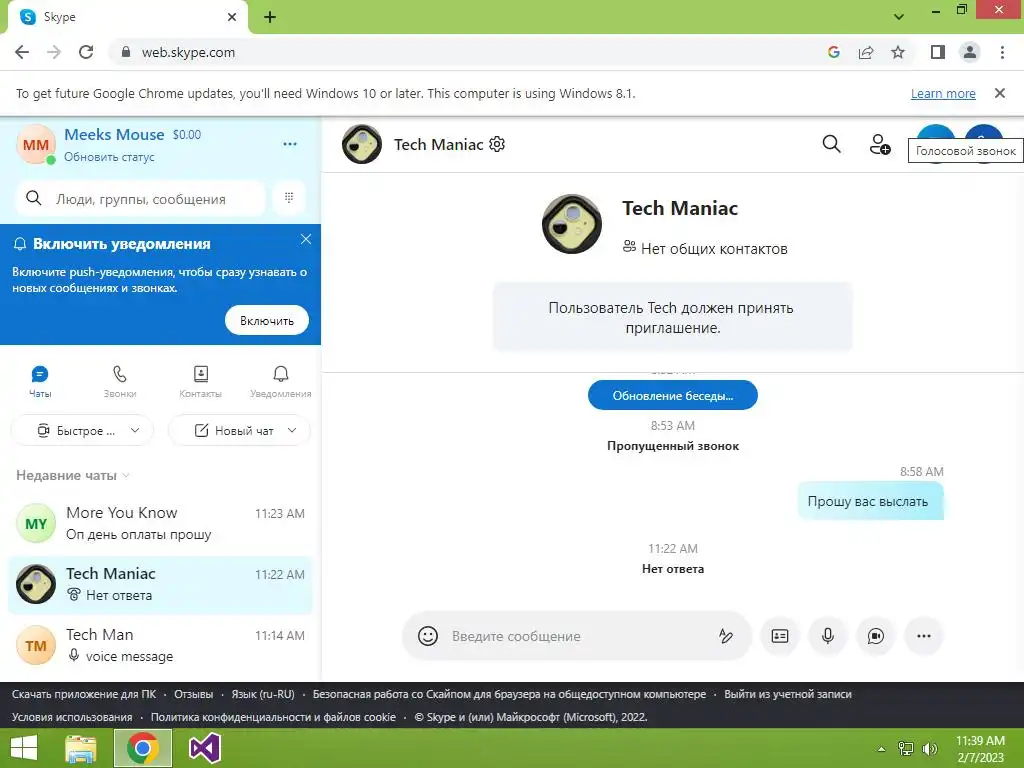Select the Skype browser tab
Viewport: 1024px width, 768px height.
click(x=128, y=17)
